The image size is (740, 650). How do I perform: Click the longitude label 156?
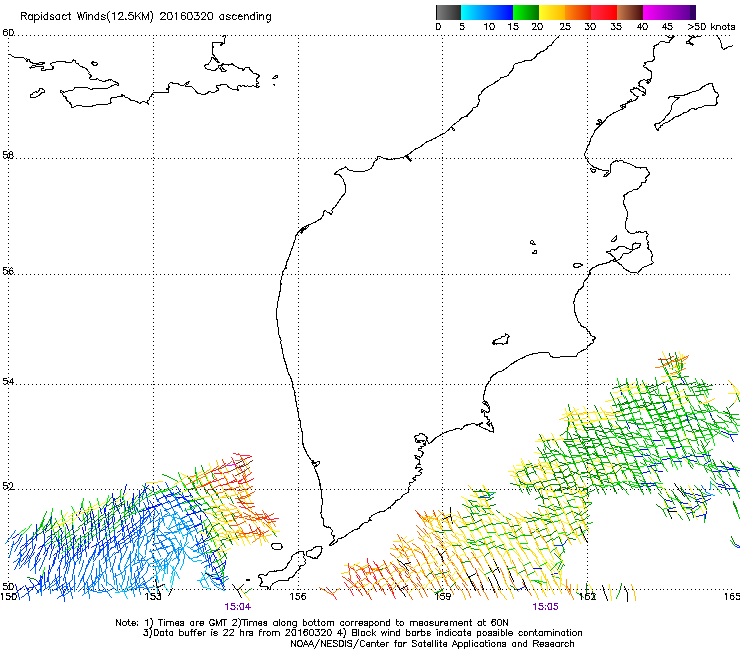(298, 597)
